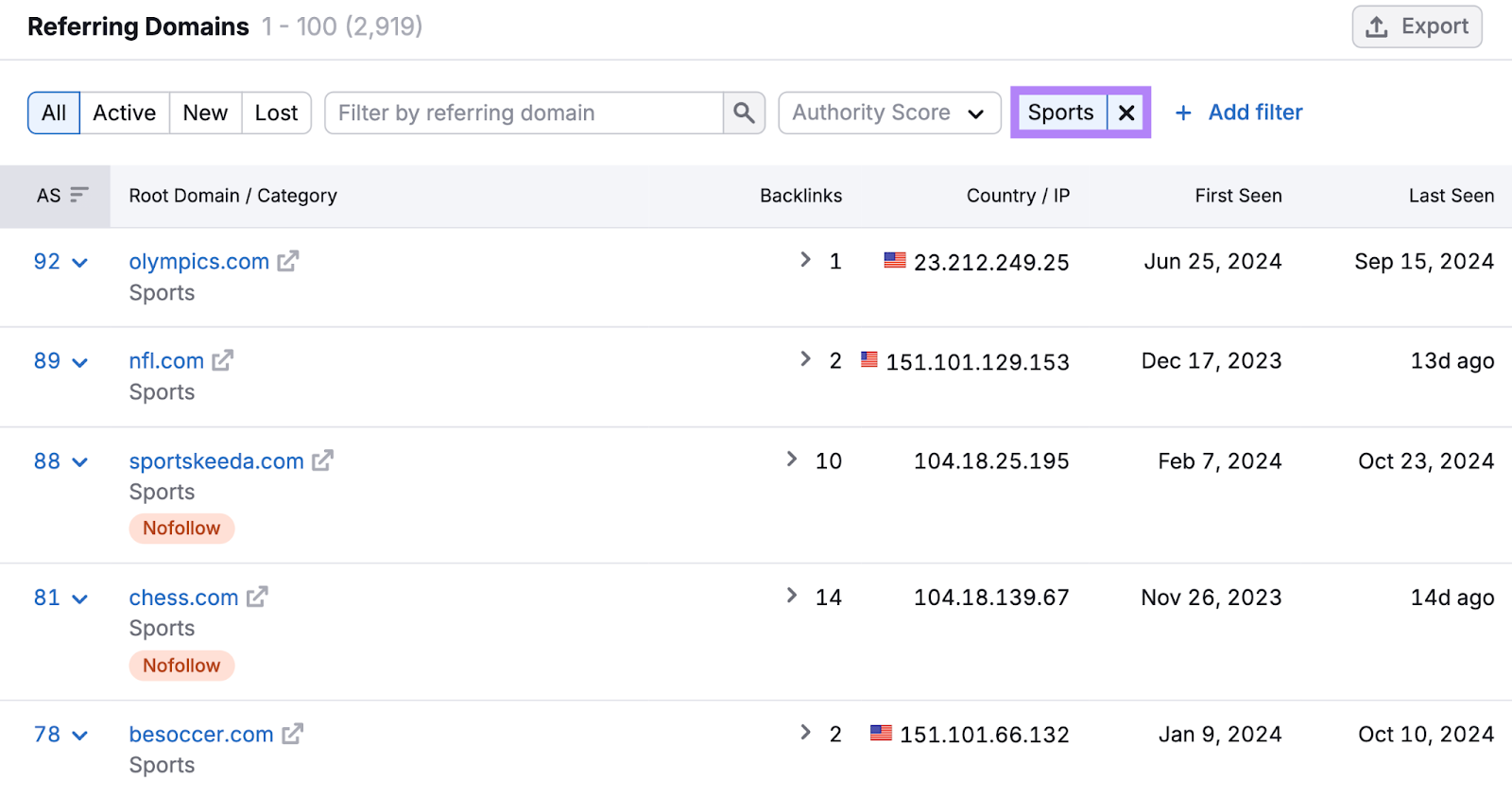Click Nofollow tag under sportskeeda.com

point(181,529)
